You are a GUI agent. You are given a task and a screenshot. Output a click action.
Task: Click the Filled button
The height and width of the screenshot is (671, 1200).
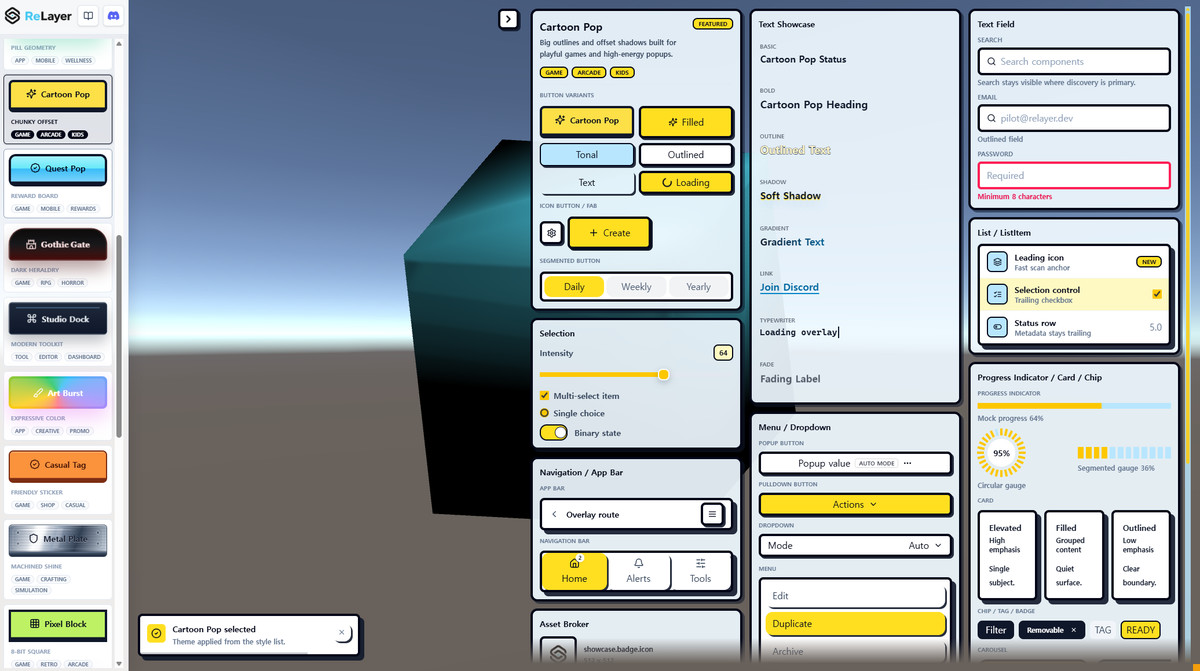coord(686,122)
